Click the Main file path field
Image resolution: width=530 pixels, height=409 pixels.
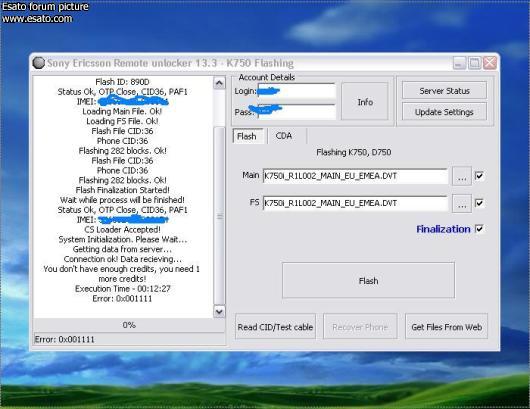click(x=355, y=176)
